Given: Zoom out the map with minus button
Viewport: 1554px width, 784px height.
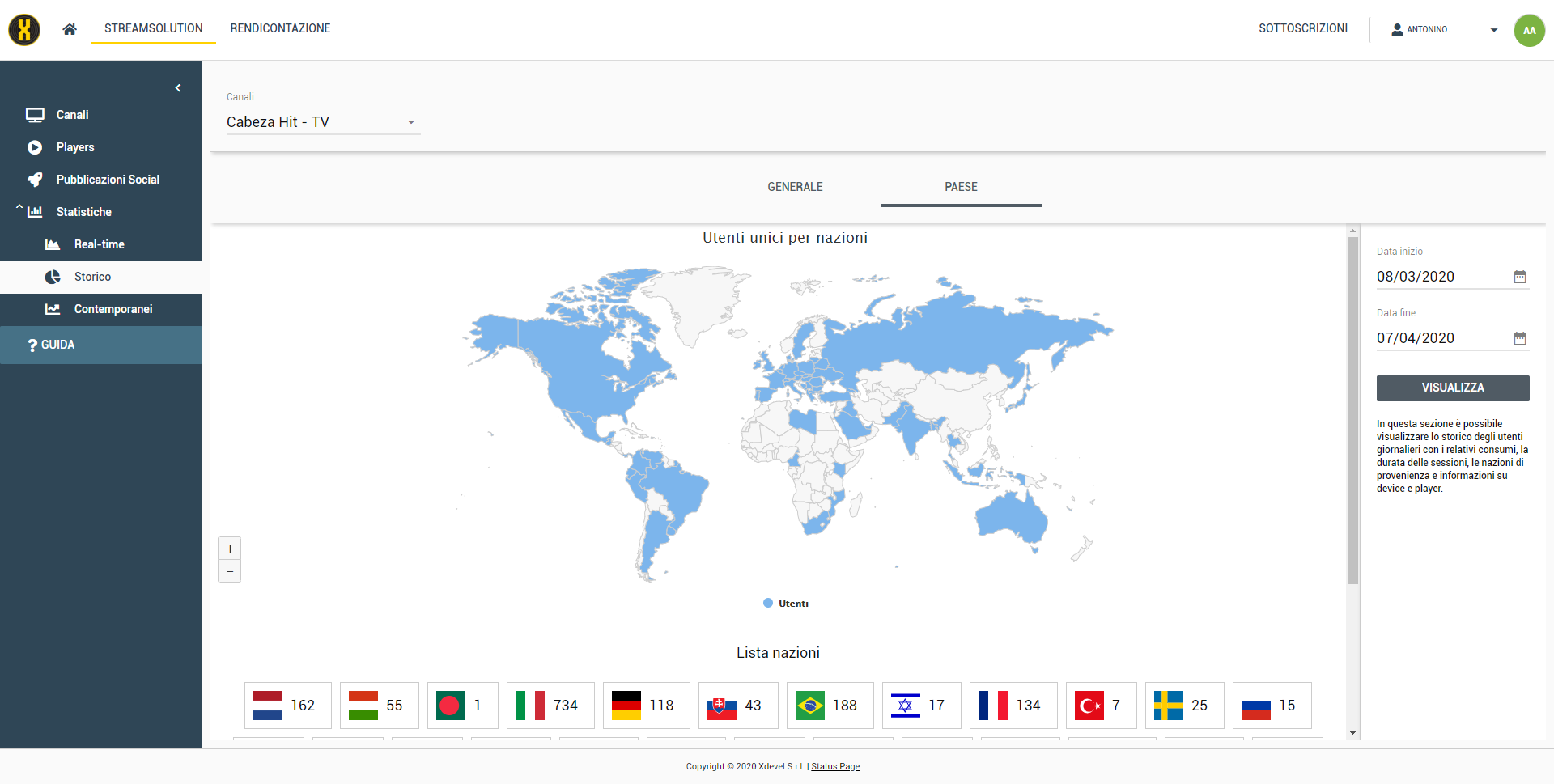Looking at the screenshot, I should (230, 571).
